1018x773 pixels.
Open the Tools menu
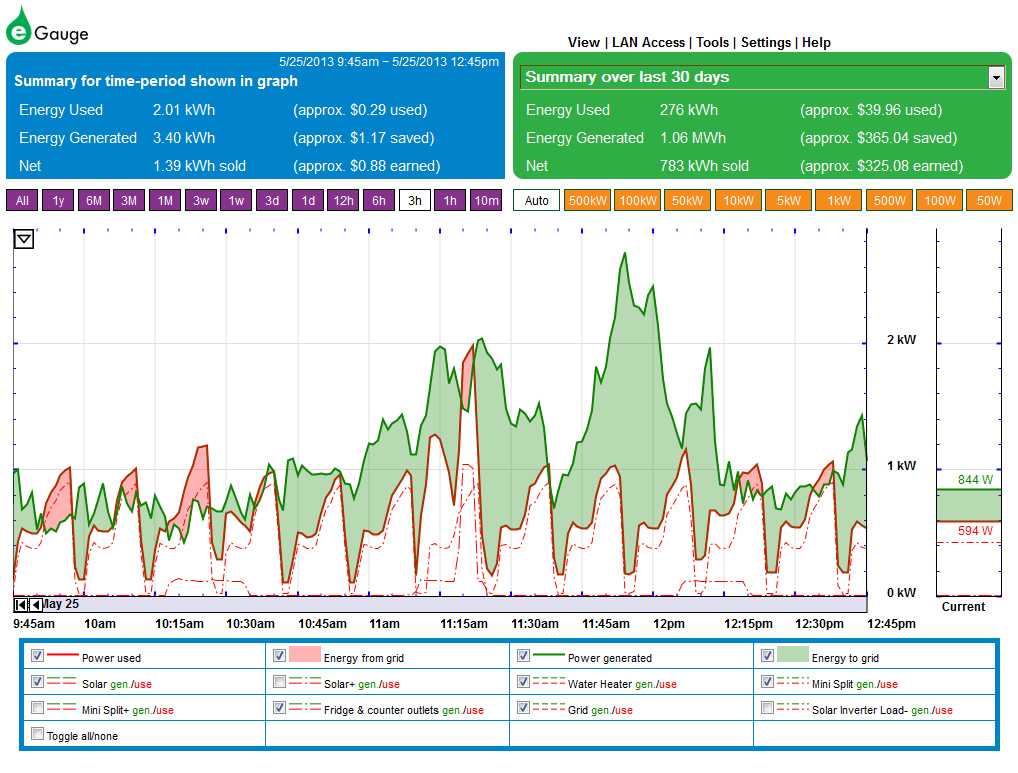[712, 43]
